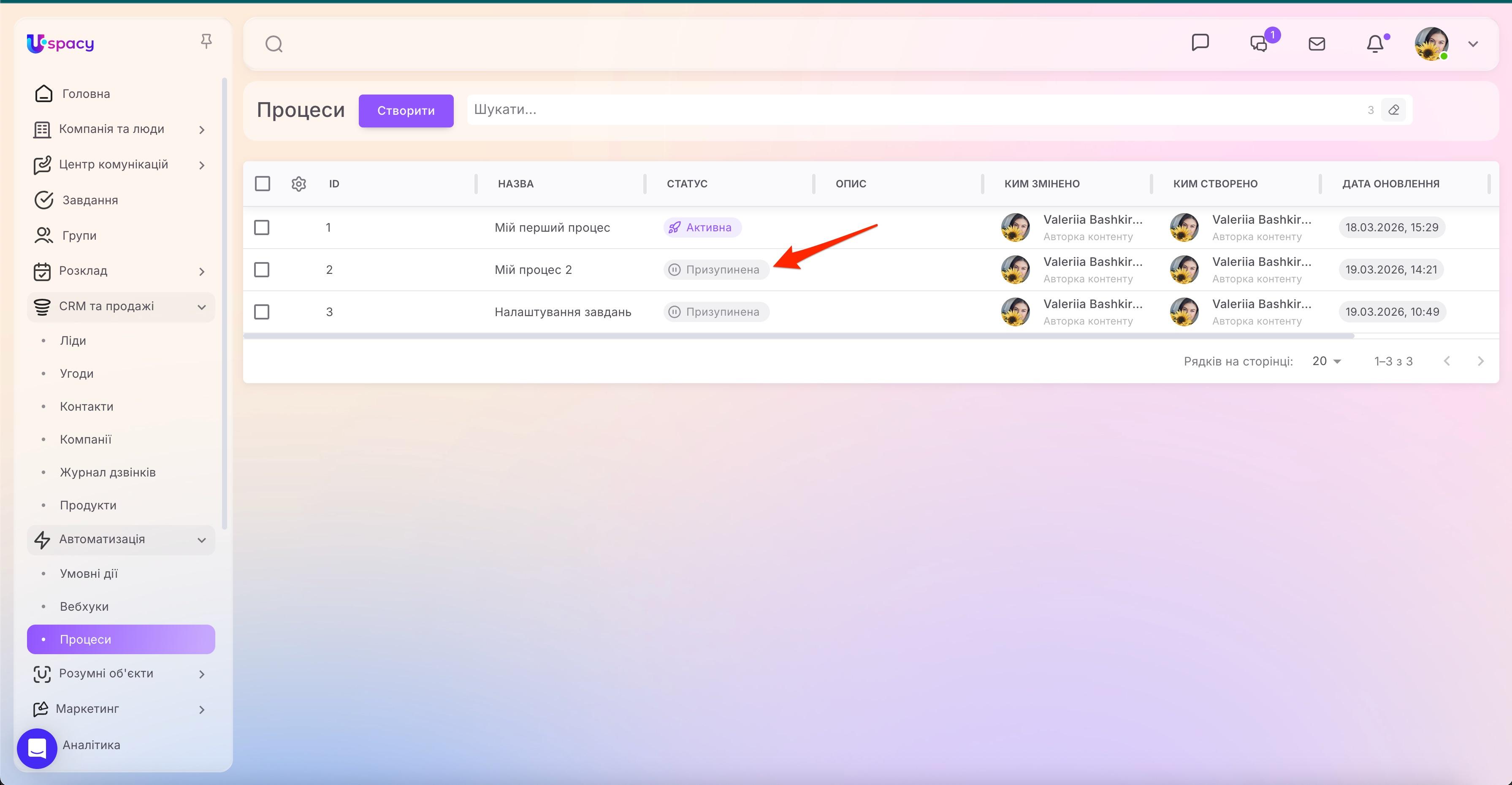Open the support chat widget button
This screenshot has height=785, width=1512.
pos(37,748)
